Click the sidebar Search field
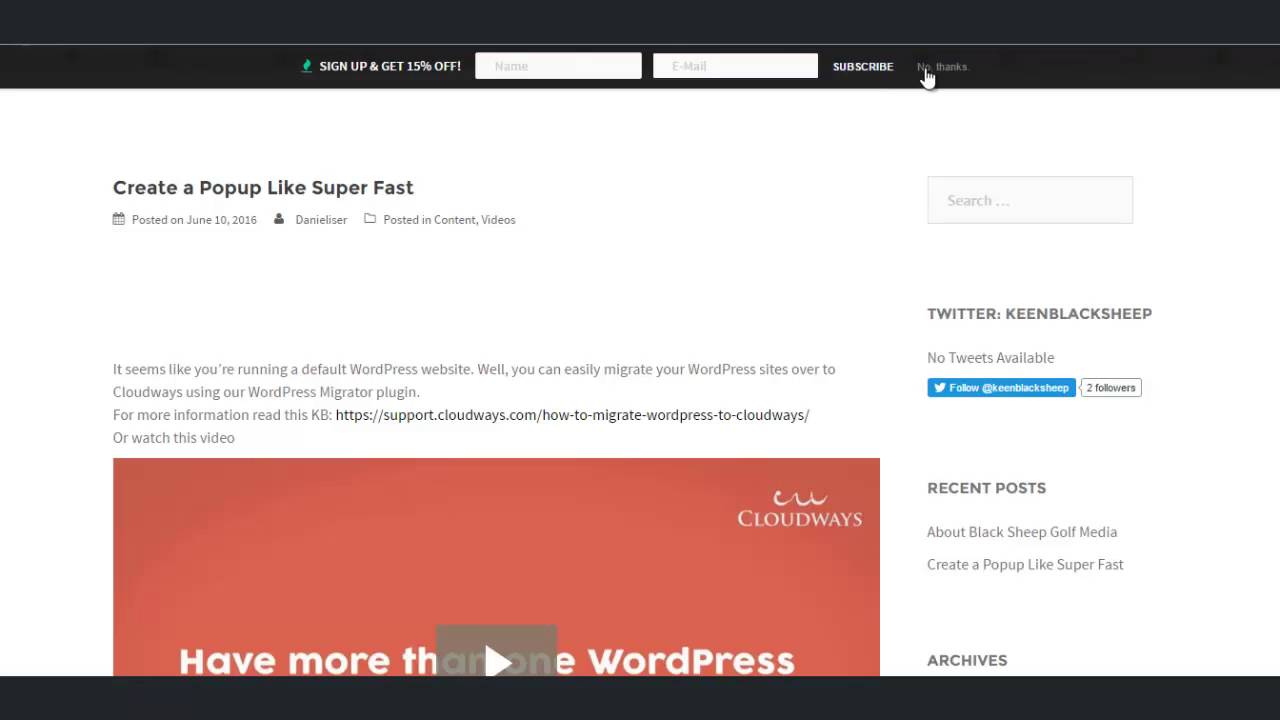 pos(1030,200)
